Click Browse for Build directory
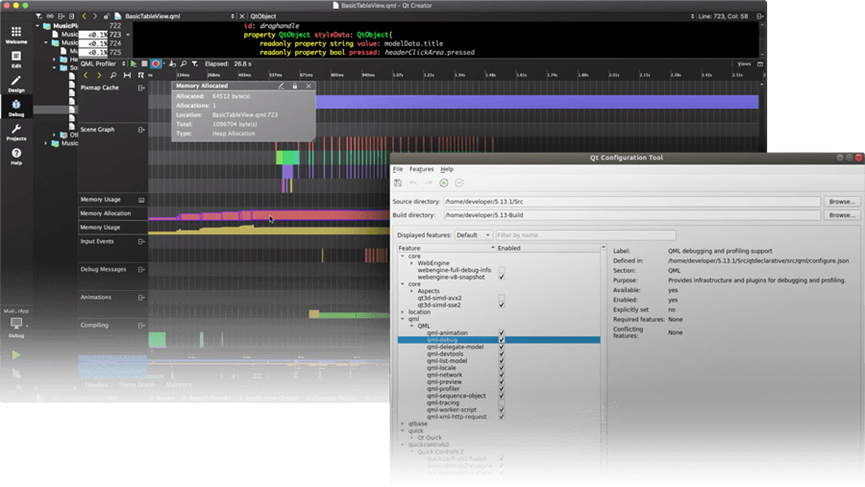 pos(841,215)
